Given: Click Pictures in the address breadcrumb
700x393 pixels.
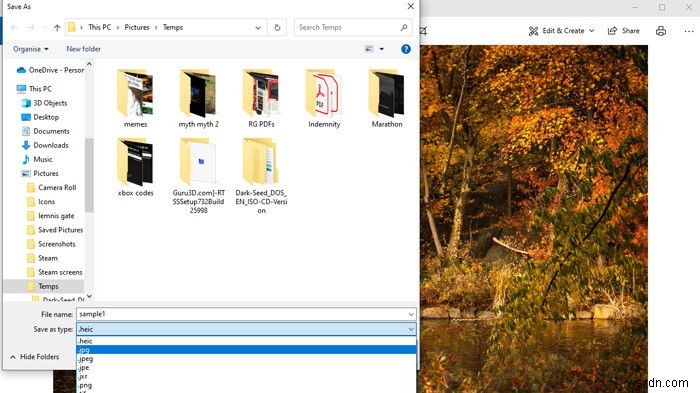Looking at the screenshot, I should tap(137, 27).
